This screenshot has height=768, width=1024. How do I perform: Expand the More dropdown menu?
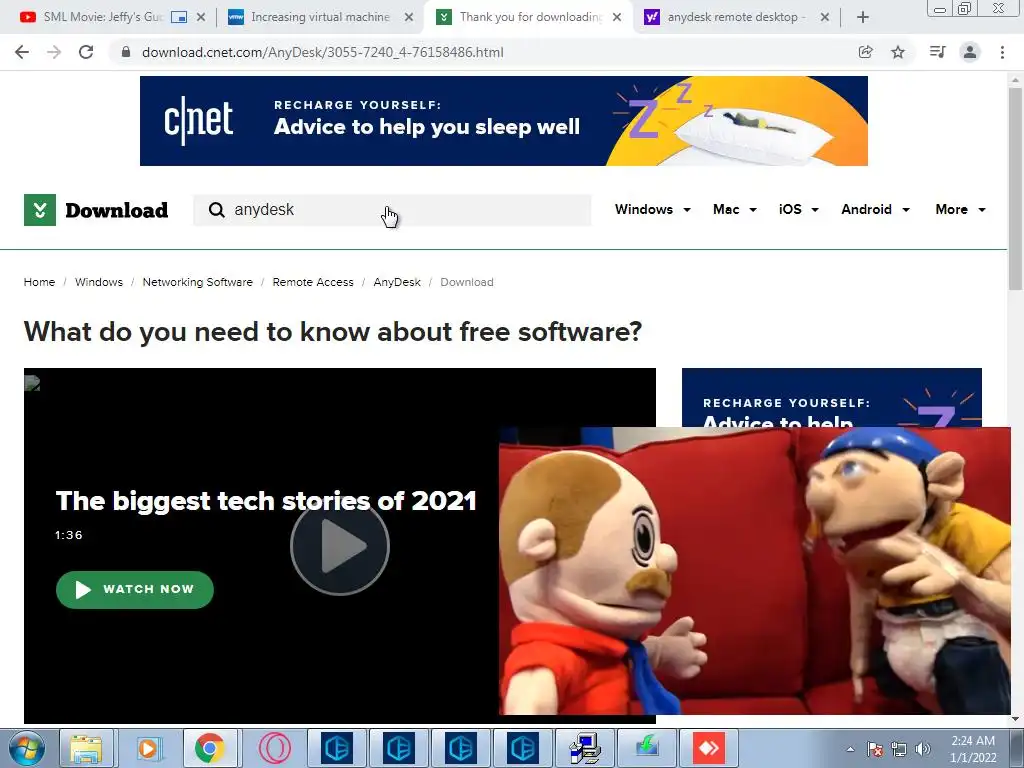click(960, 210)
